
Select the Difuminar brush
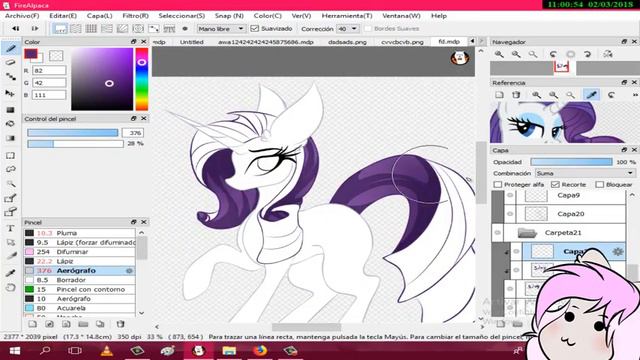[80, 252]
